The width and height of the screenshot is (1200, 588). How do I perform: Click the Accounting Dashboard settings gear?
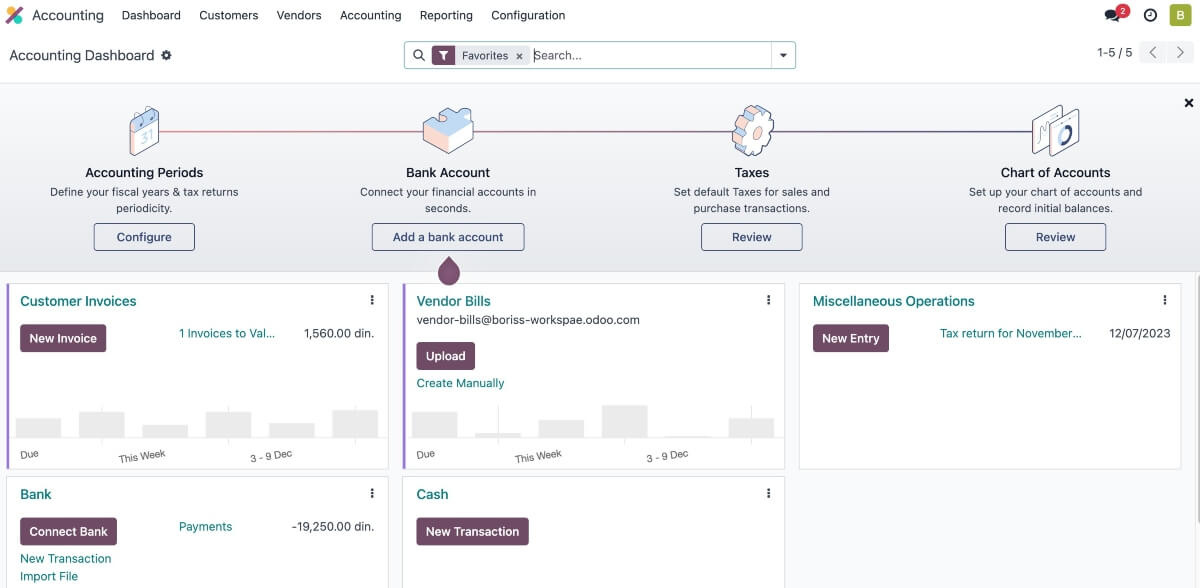[x=166, y=55]
